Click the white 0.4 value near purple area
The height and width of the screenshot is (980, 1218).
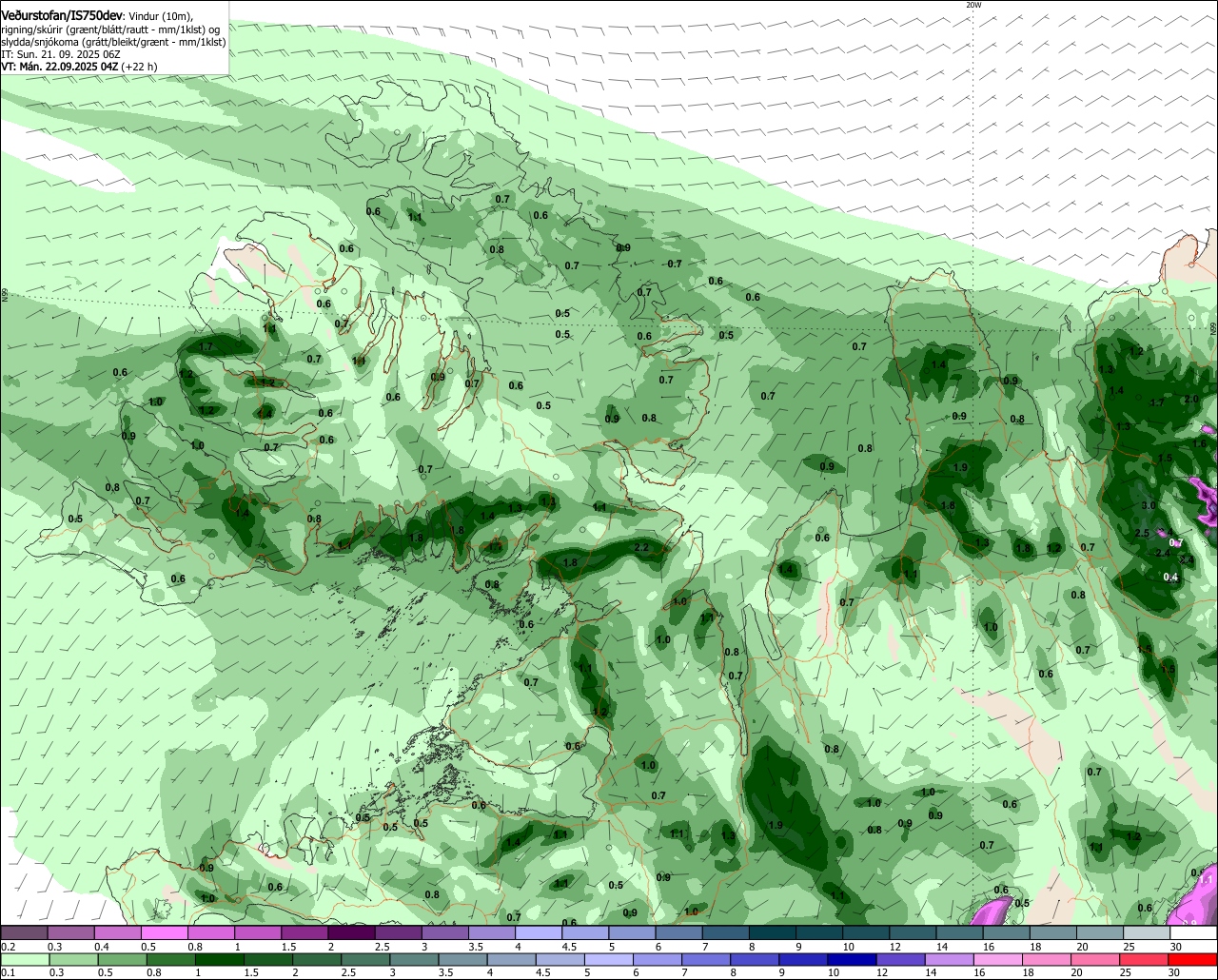pyautogui.click(x=1170, y=577)
